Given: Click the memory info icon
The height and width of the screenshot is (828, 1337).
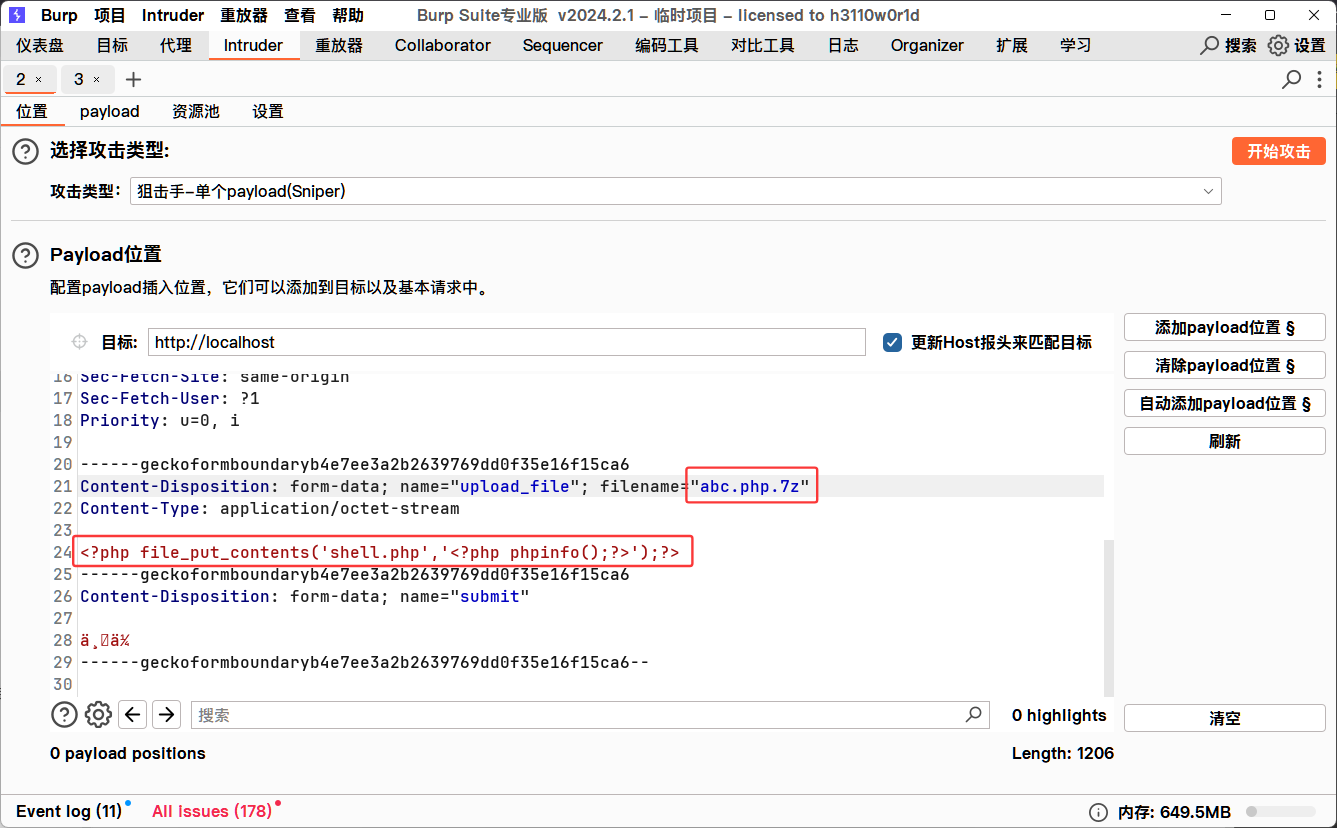Looking at the screenshot, I should (1098, 812).
